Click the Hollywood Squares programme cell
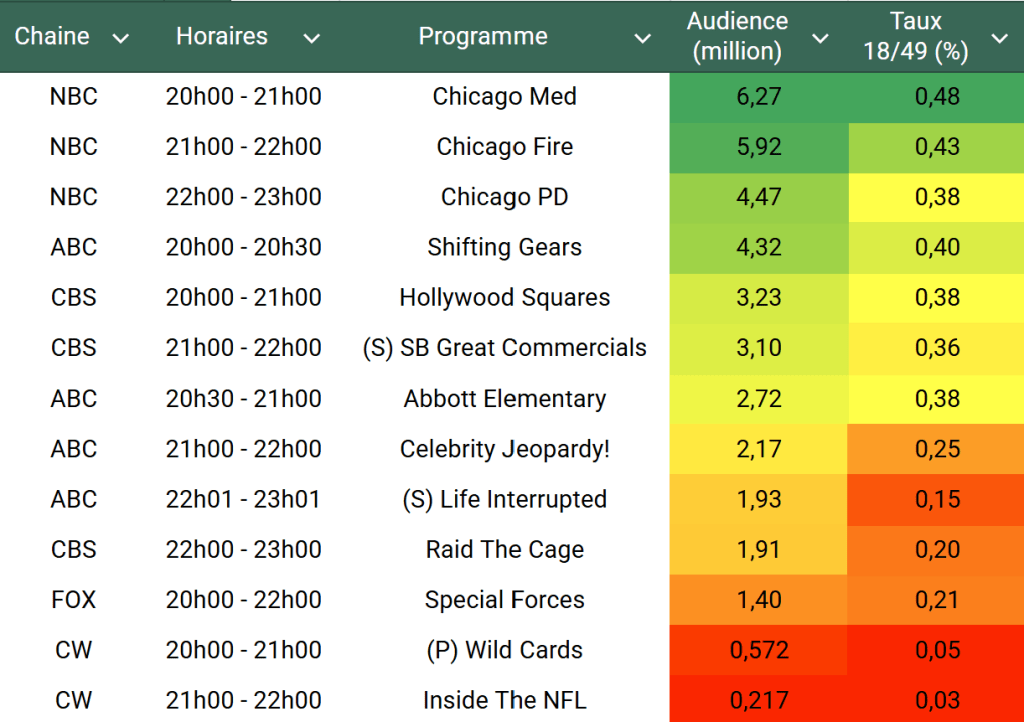This screenshot has width=1024, height=722. [x=504, y=298]
